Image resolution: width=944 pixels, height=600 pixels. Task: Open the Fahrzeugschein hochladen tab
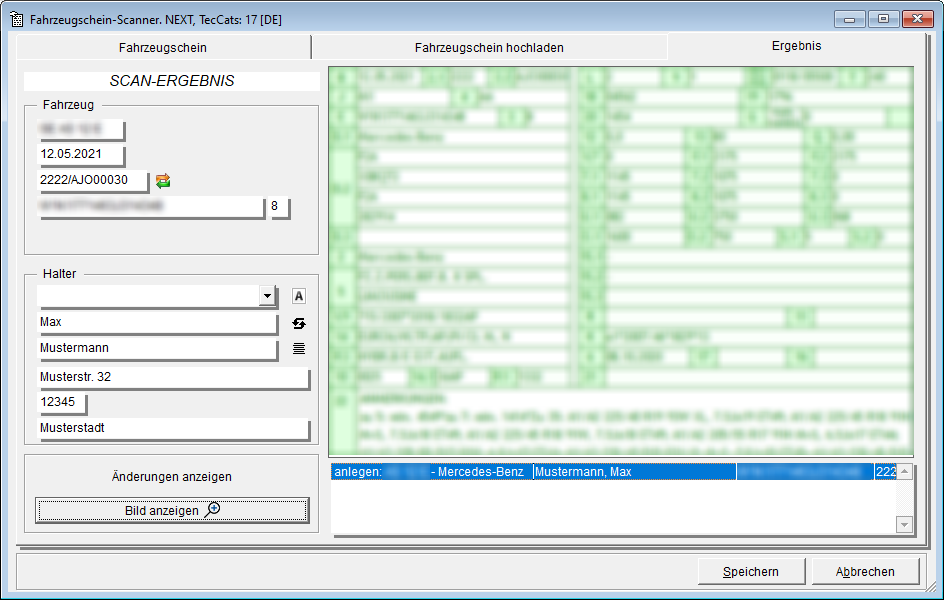click(x=489, y=46)
